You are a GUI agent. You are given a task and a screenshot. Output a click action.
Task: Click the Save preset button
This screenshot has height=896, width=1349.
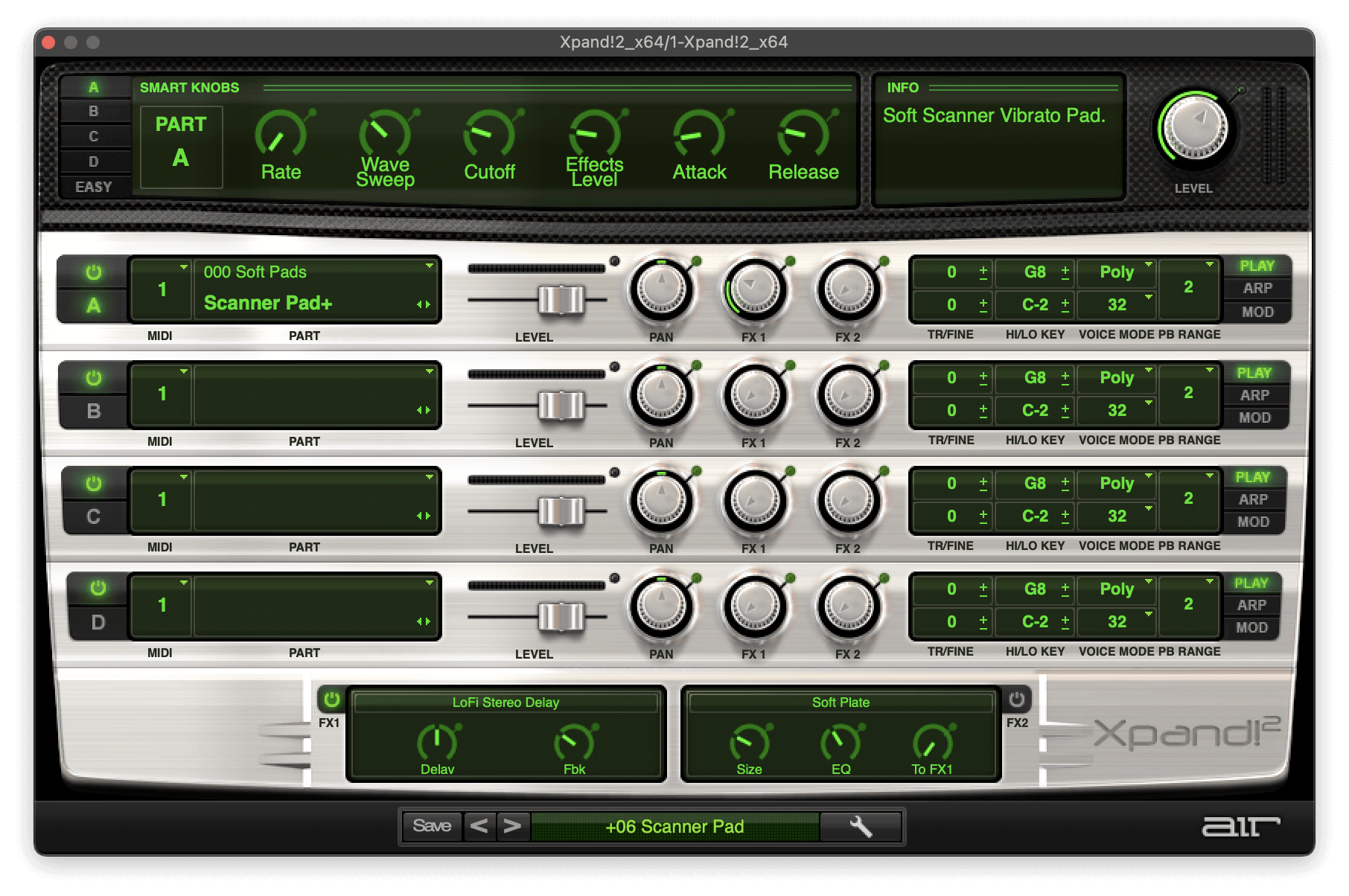coord(432,826)
